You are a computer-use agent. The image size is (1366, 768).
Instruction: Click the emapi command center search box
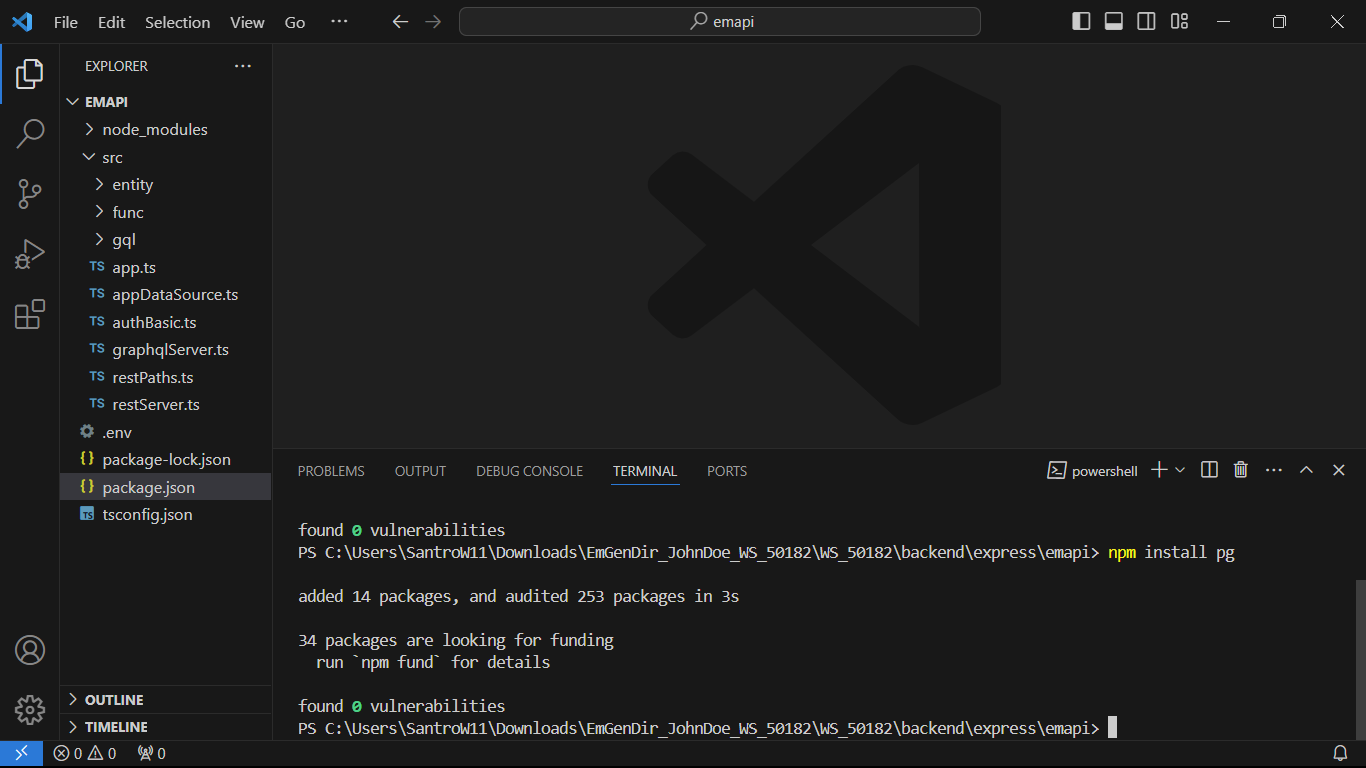[720, 22]
